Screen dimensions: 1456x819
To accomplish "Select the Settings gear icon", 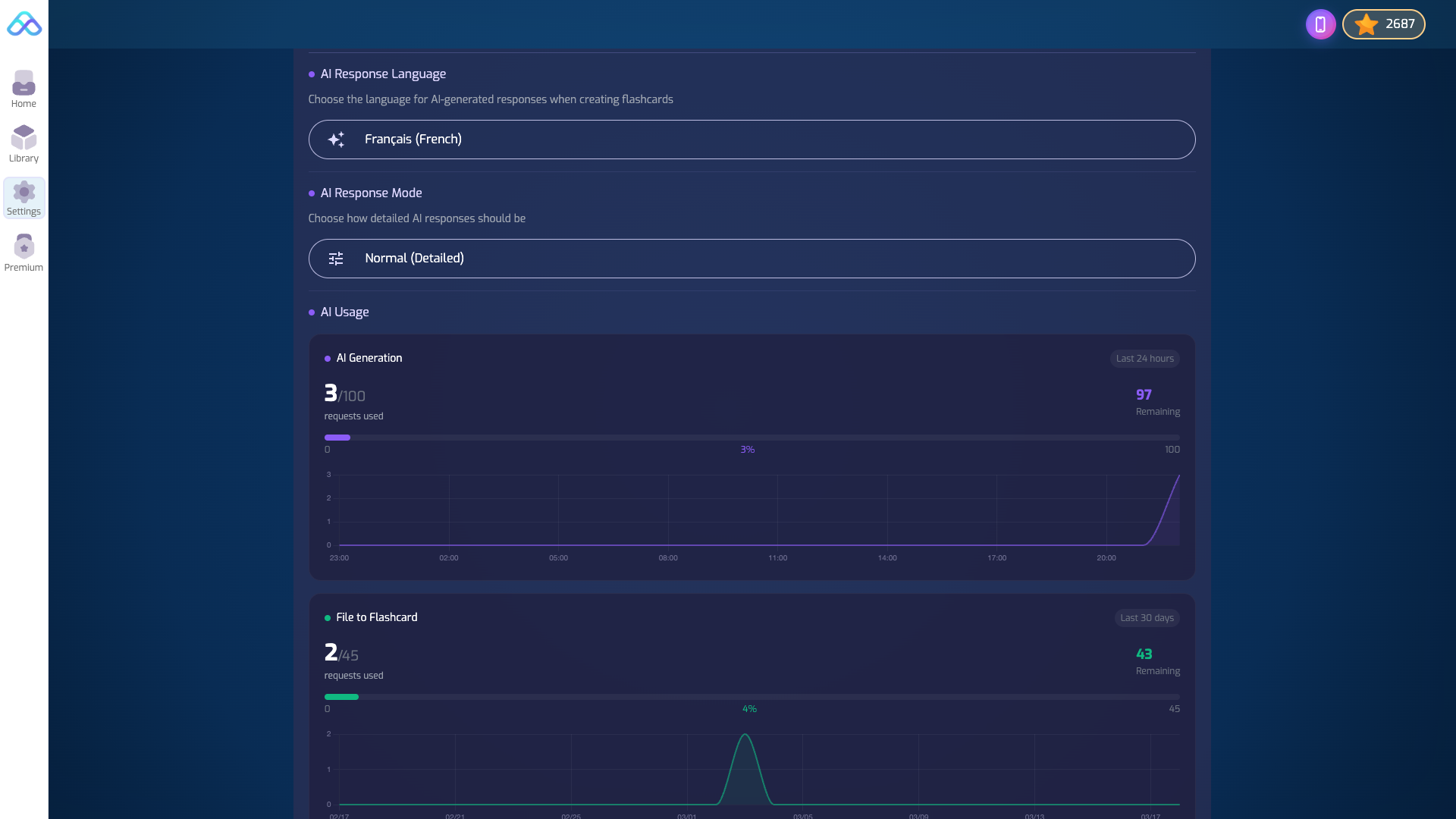I will point(24,192).
